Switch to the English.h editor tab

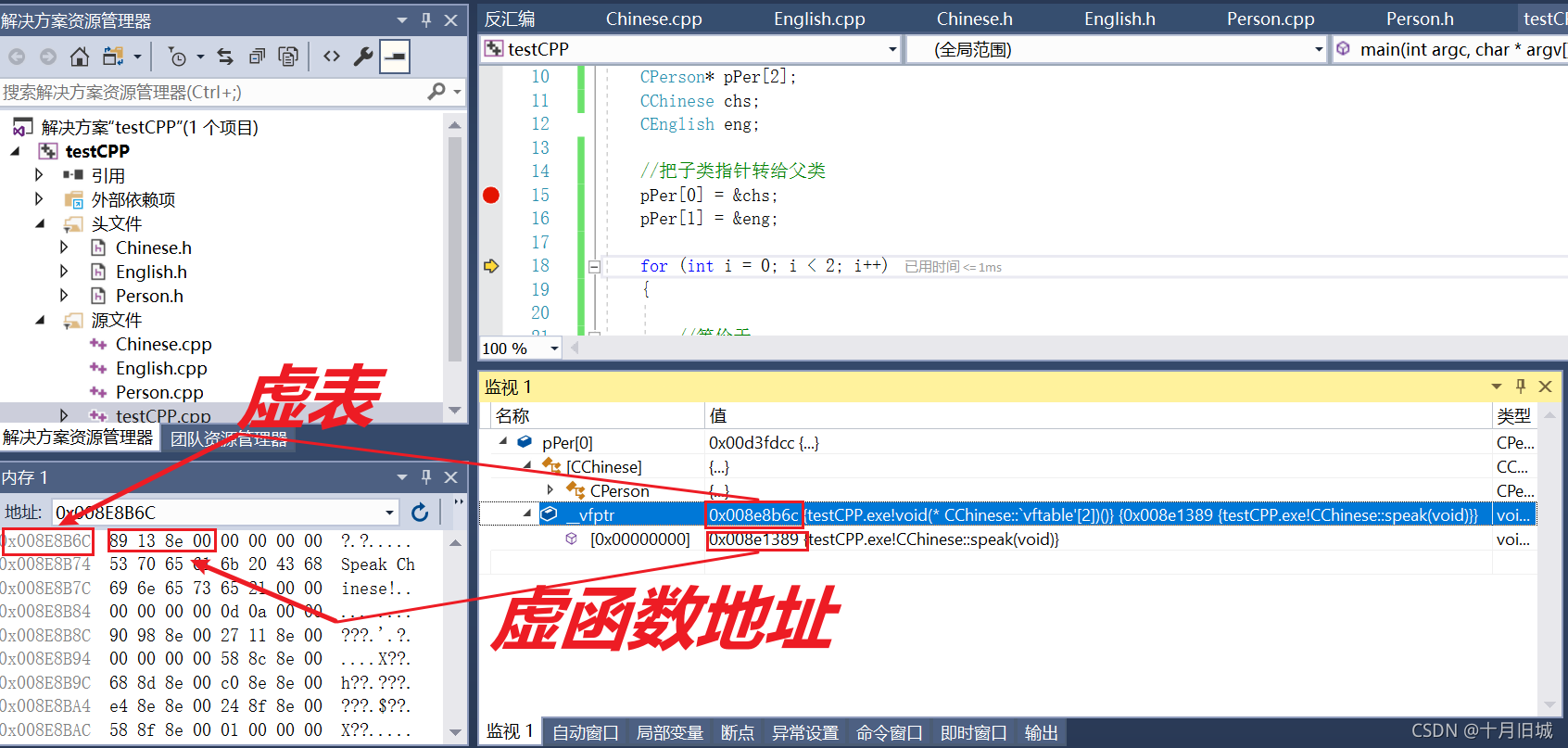[1119, 19]
